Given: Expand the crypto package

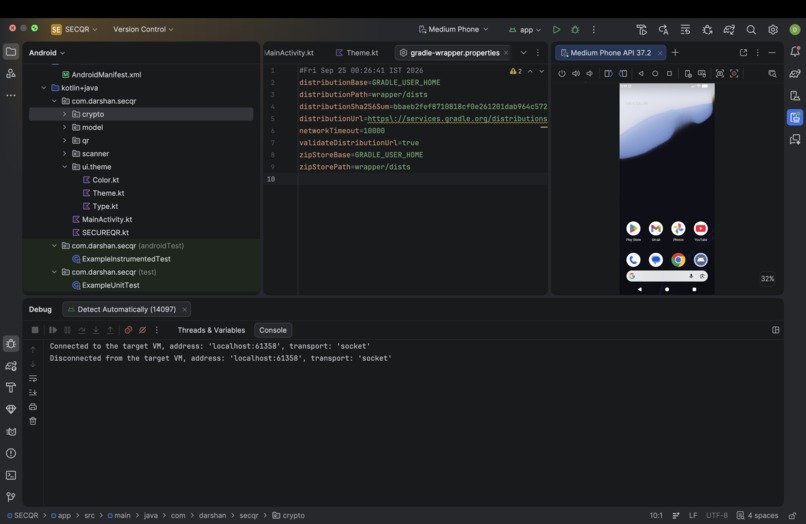Looking at the screenshot, I should pos(64,114).
